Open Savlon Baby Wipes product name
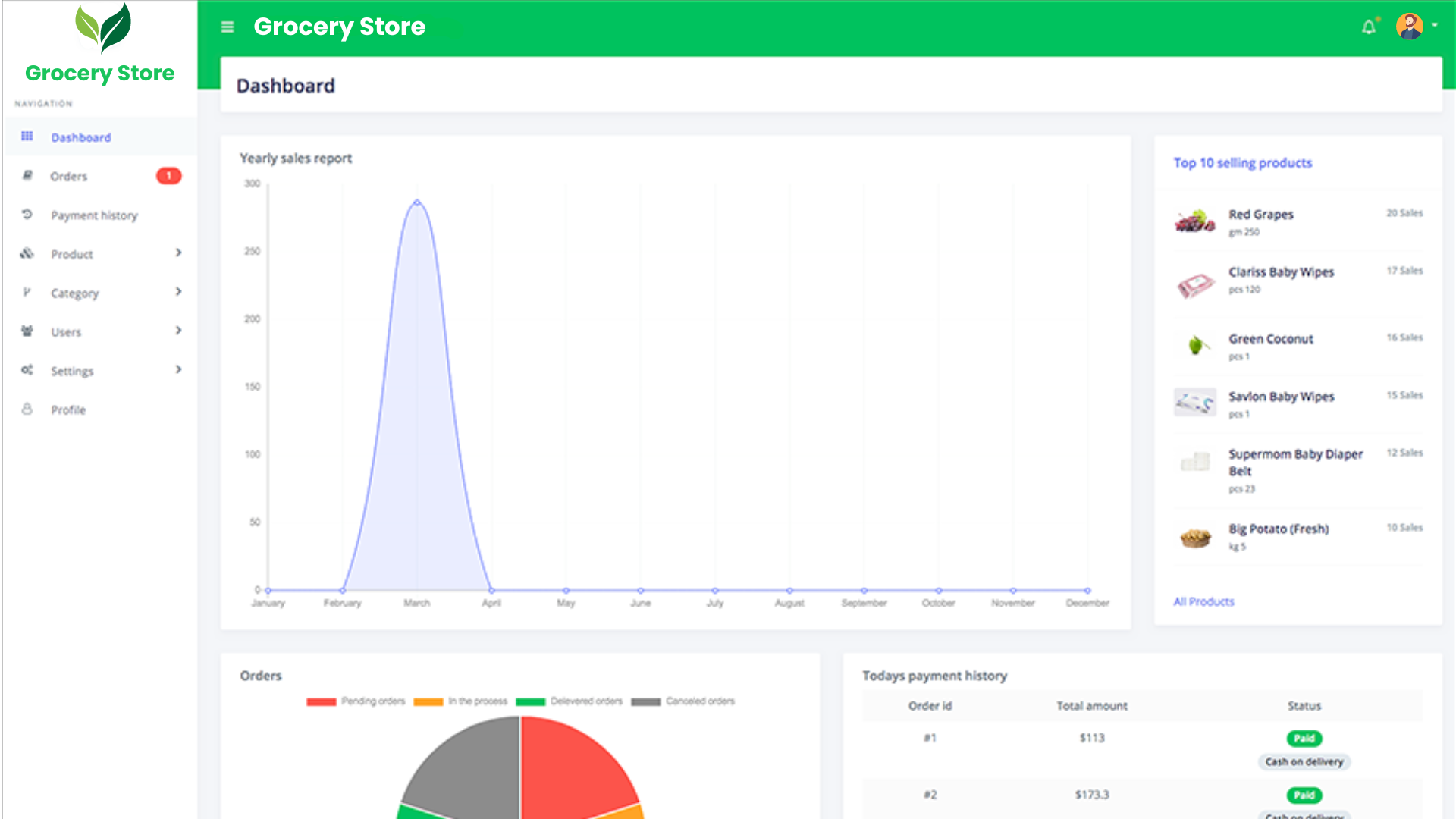 (1282, 397)
